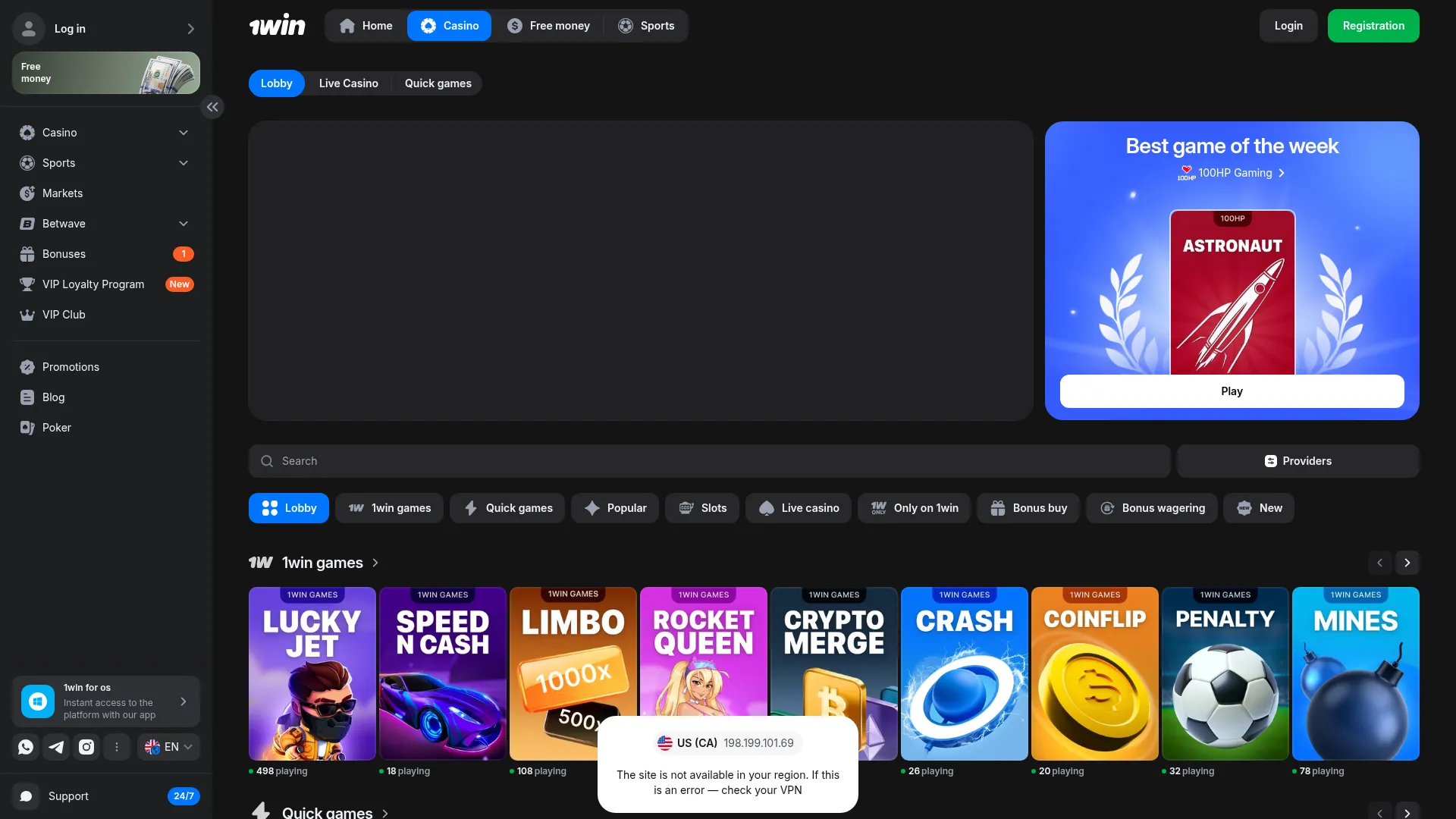Open the Astronaut game thumbnail

[x=1232, y=292]
